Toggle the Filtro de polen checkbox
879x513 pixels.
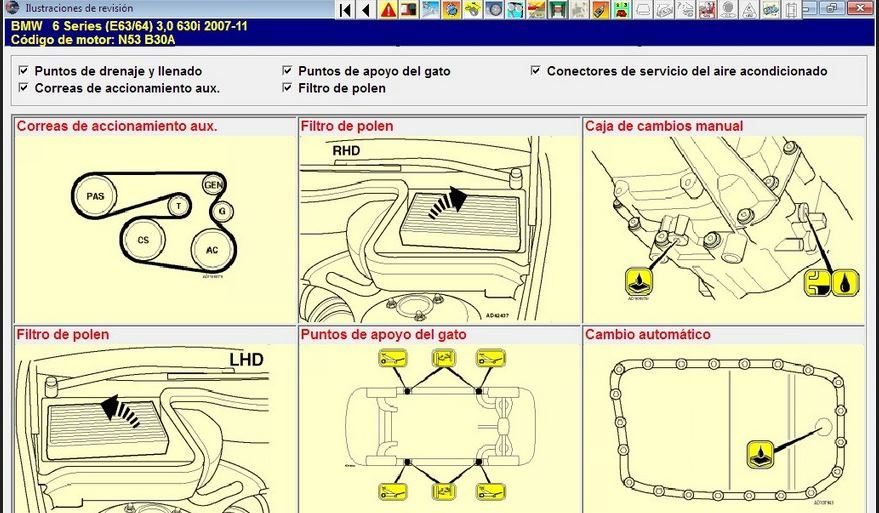click(287, 87)
